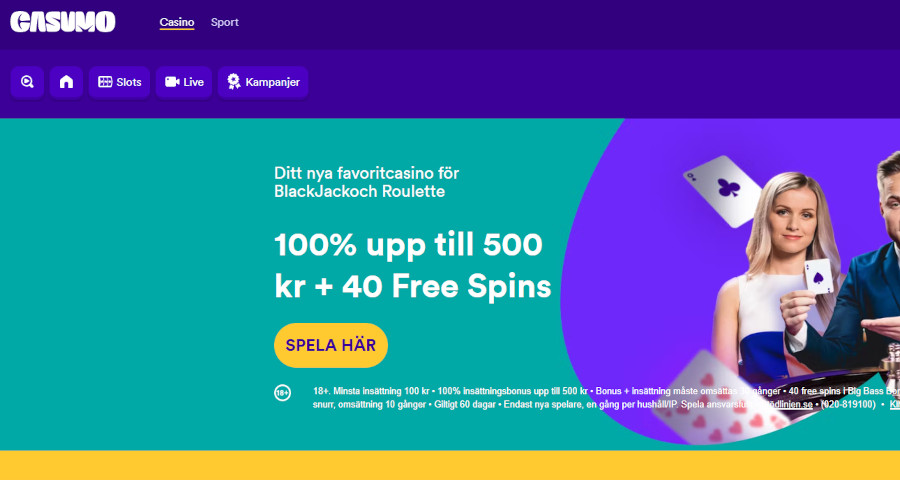
Task: Open the search magnifier icon
Action: coord(27,82)
